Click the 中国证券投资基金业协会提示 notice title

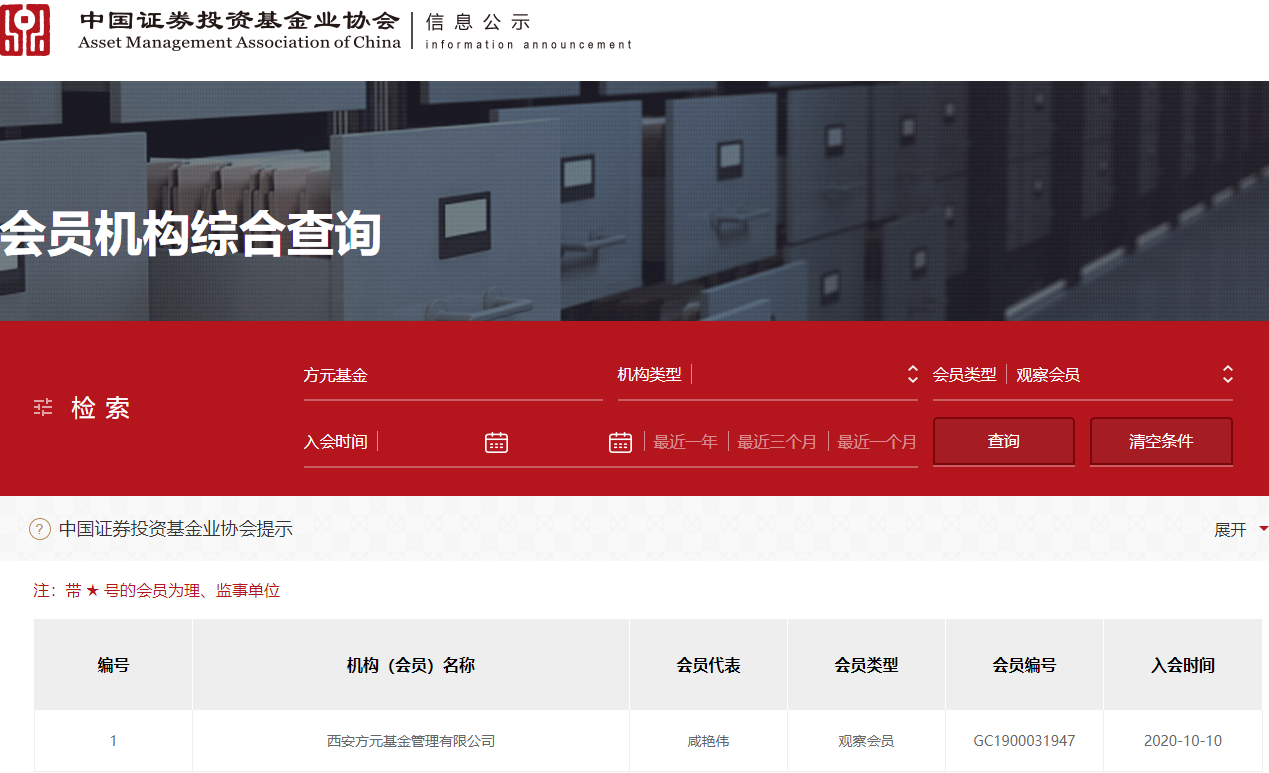176,529
